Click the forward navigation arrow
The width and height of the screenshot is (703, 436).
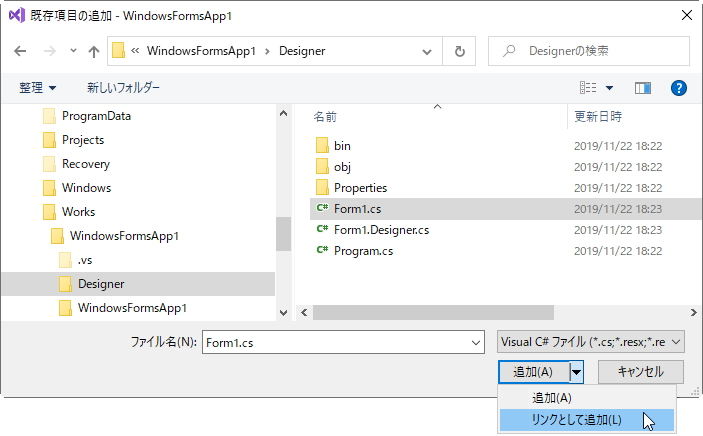pos(50,51)
